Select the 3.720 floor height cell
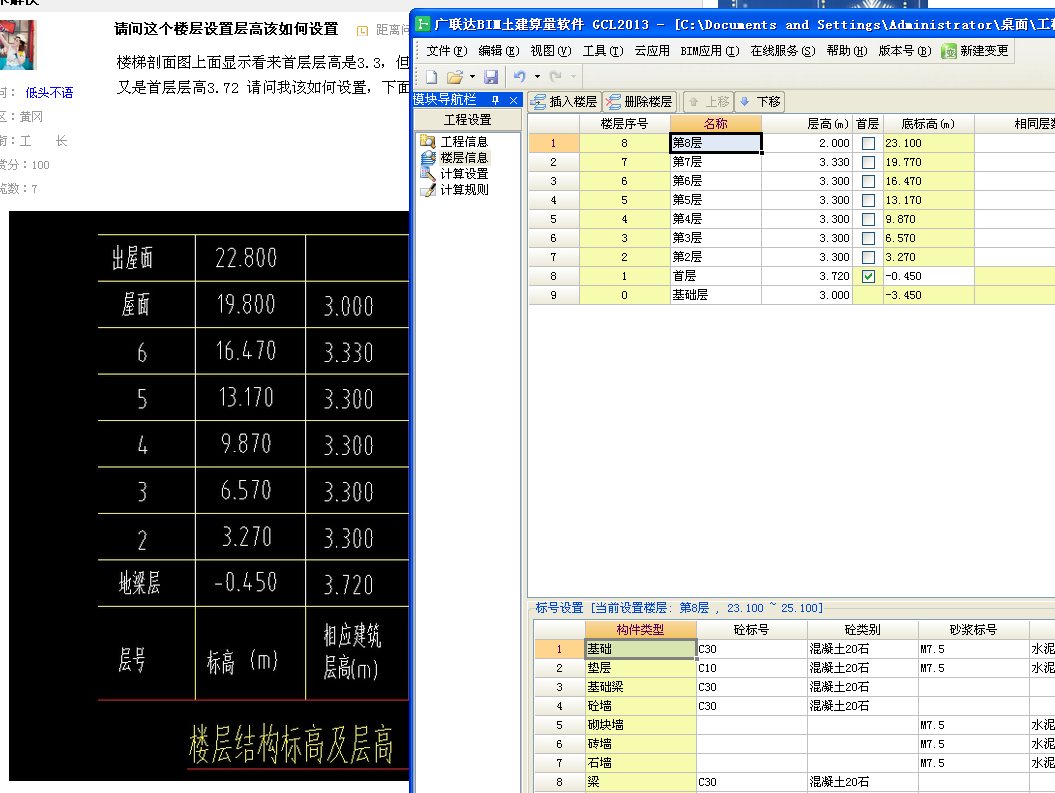This screenshot has height=793, width=1055. (x=807, y=276)
